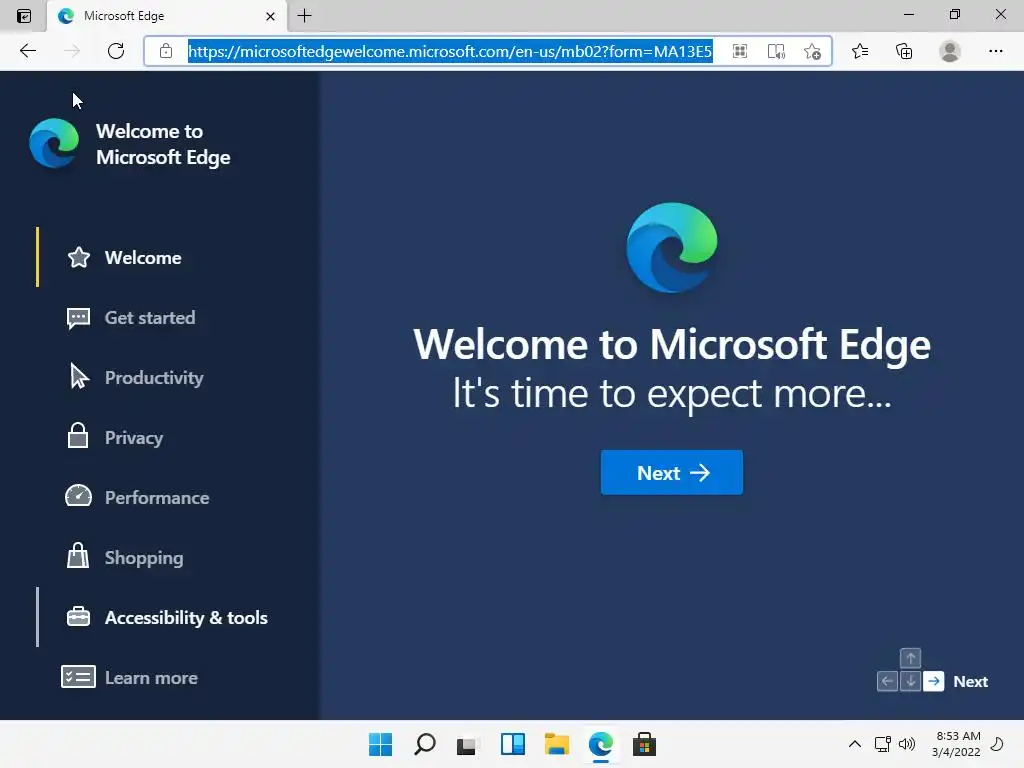Open the notifications moon icon
This screenshot has width=1024, height=768.
[x=997, y=744]
